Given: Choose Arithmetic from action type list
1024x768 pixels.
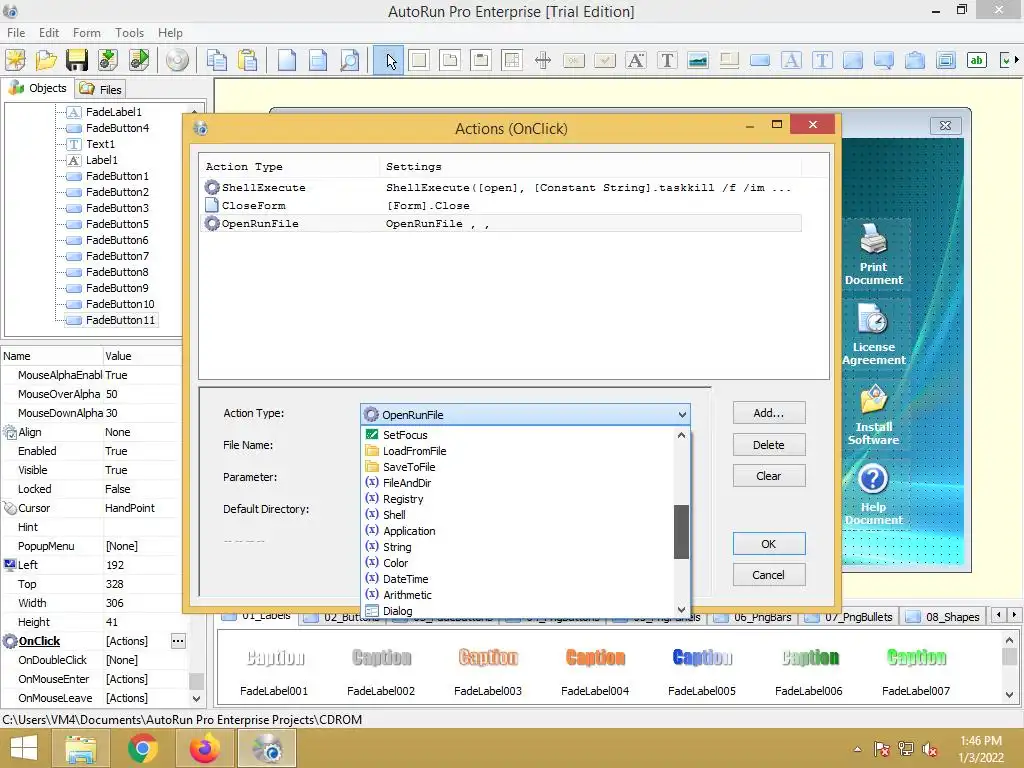Looking at the screenshot, I should coord(519,595).
